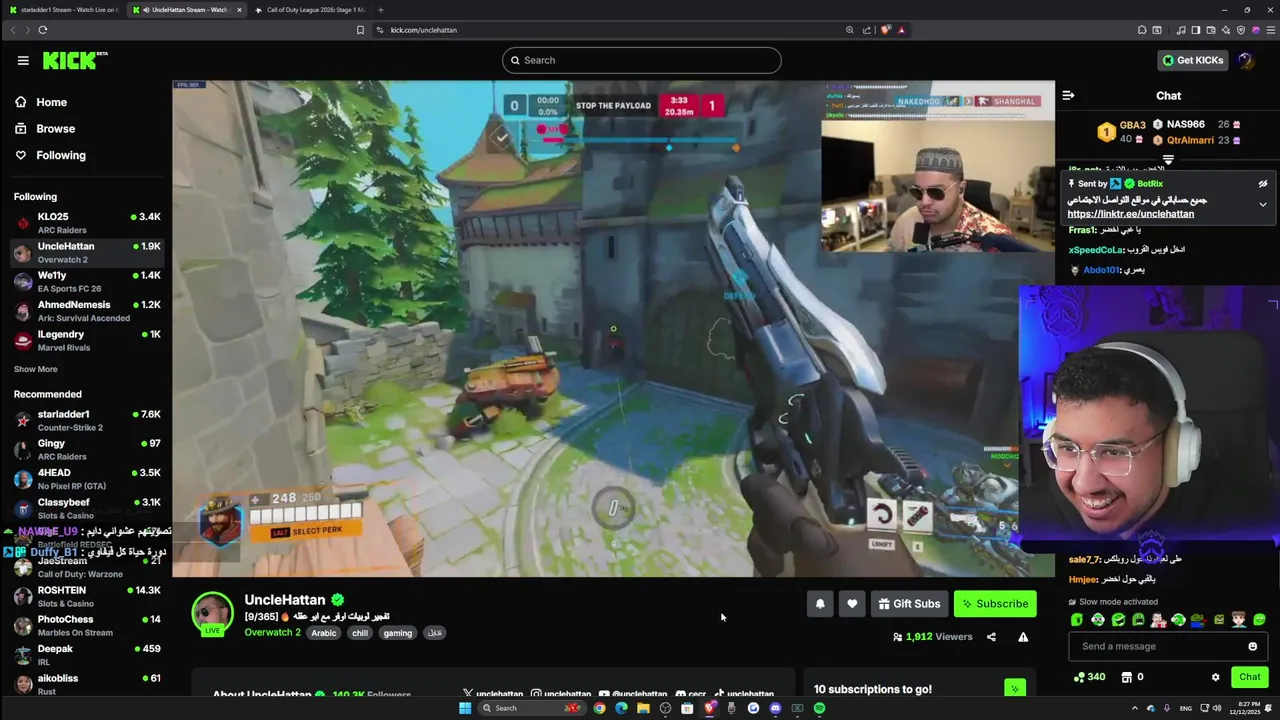Click the Arabic tag
This screenshot has width=1280, height=720.
(324, 633)
